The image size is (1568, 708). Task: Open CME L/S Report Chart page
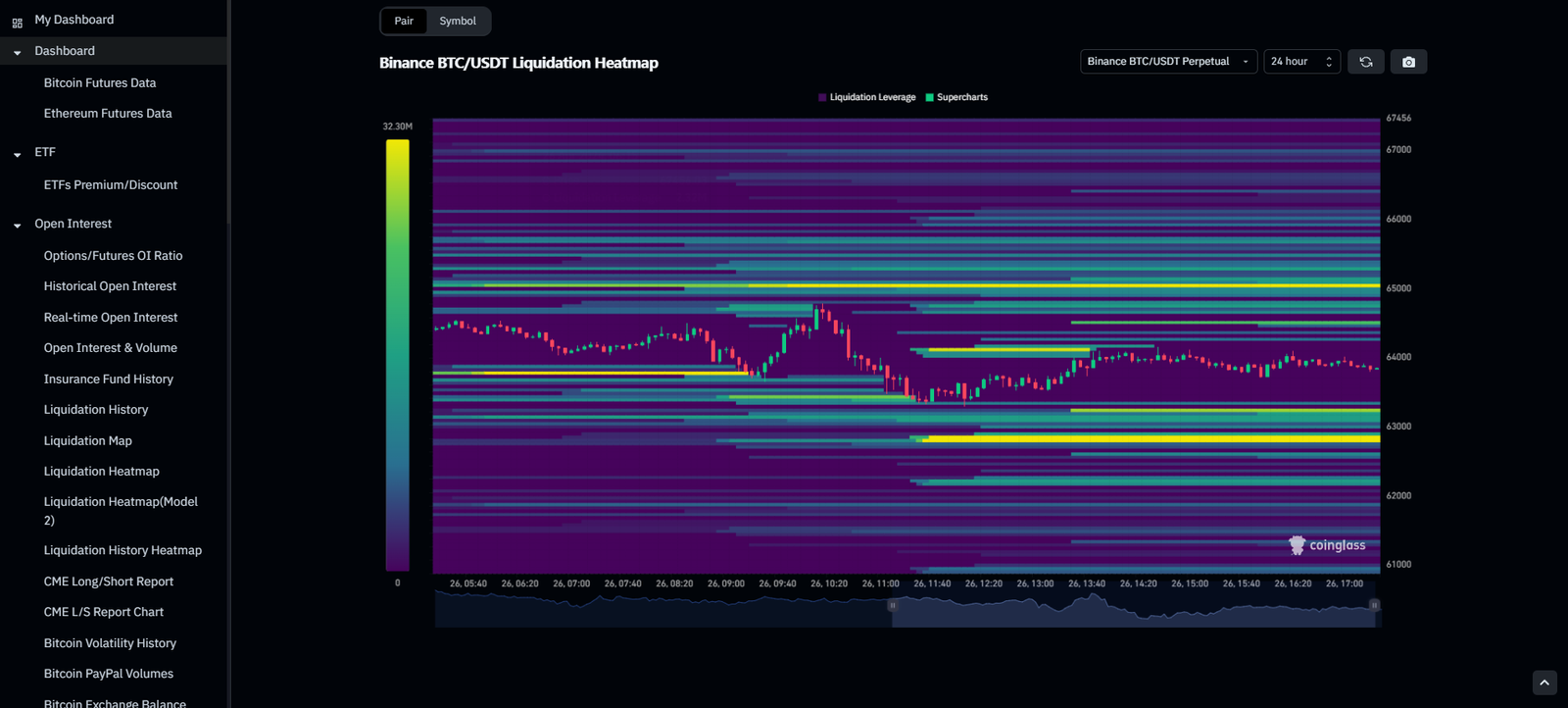click(x=104, y=612)
